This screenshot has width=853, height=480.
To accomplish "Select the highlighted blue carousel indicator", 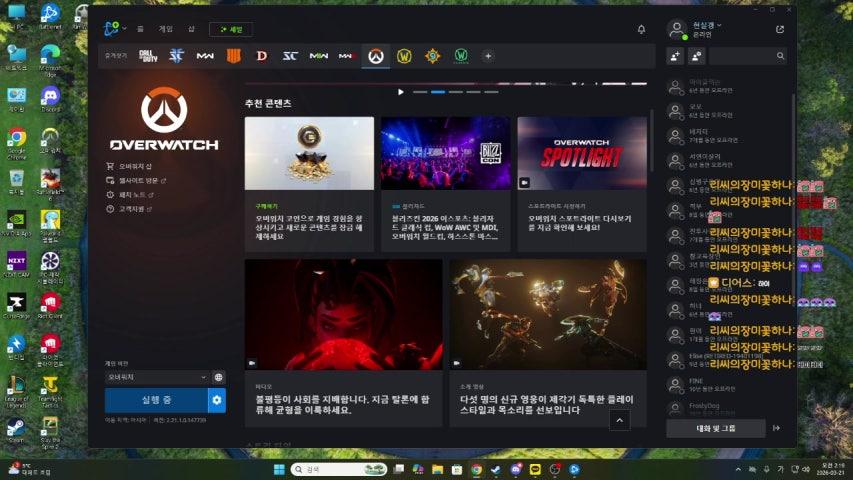I will point(438,92).
